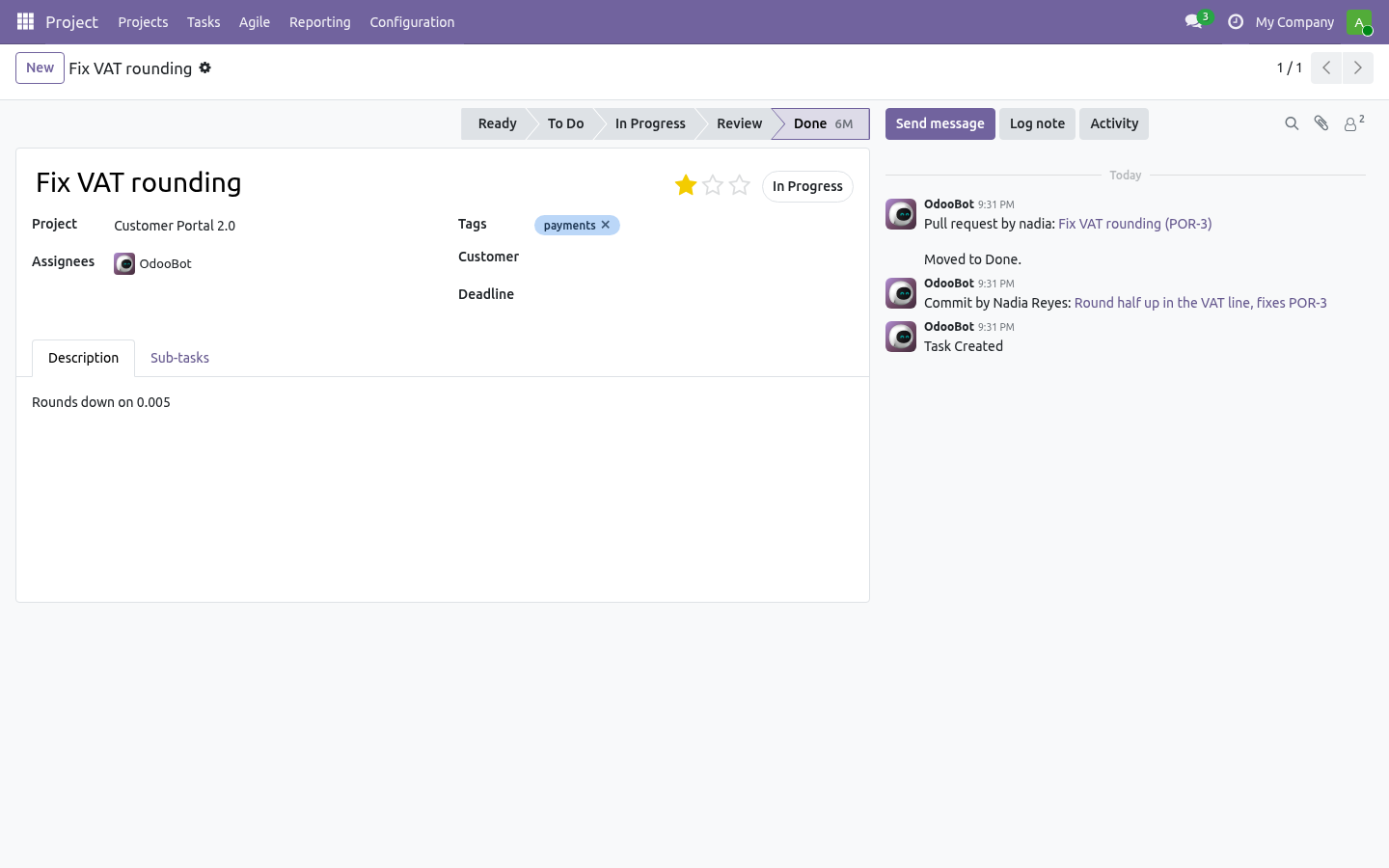1389x868 pixels.
Task: Attach files using the paperclip icon
Action: pos(1321,123)
